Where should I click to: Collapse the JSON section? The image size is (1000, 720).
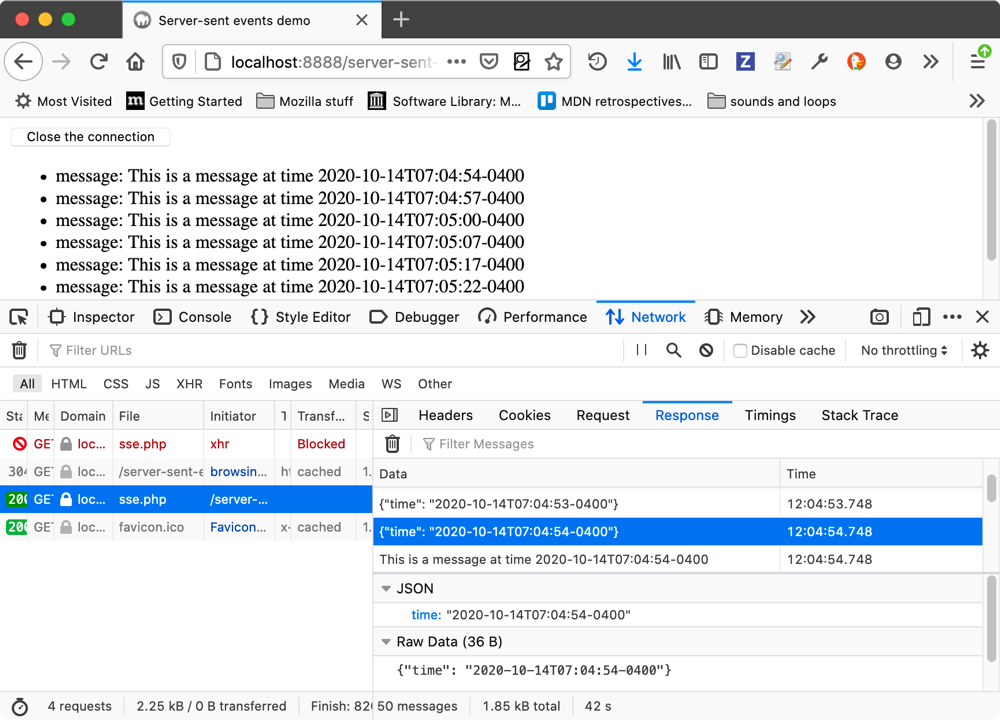coord(386,589)
